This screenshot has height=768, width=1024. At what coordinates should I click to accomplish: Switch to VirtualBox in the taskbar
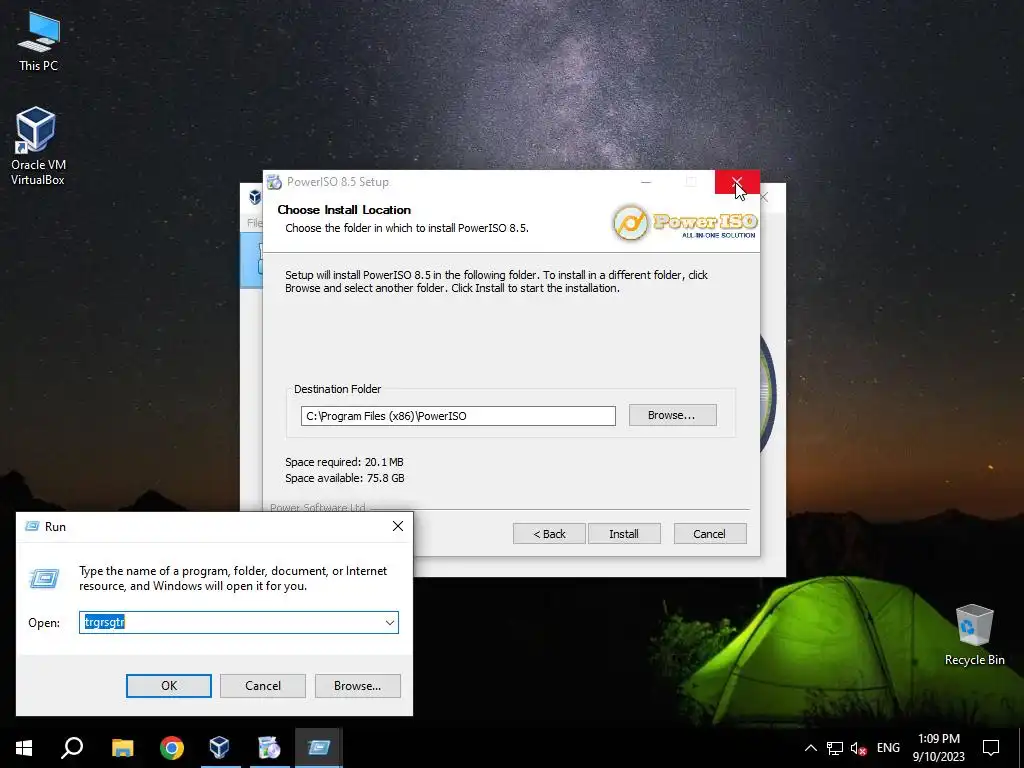coord(219,748)
